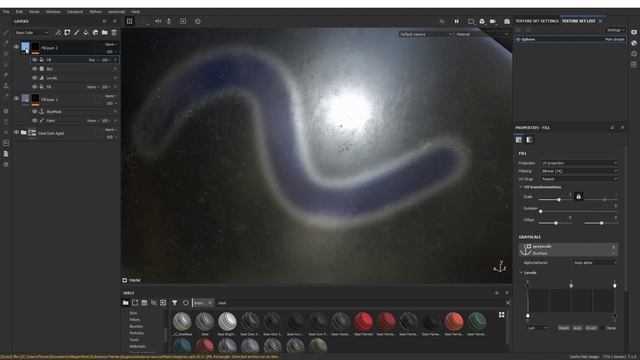Hide the Paint effect
Image resolution: width=640 pixels, height=360 pixels.
[x=35, y=121]
